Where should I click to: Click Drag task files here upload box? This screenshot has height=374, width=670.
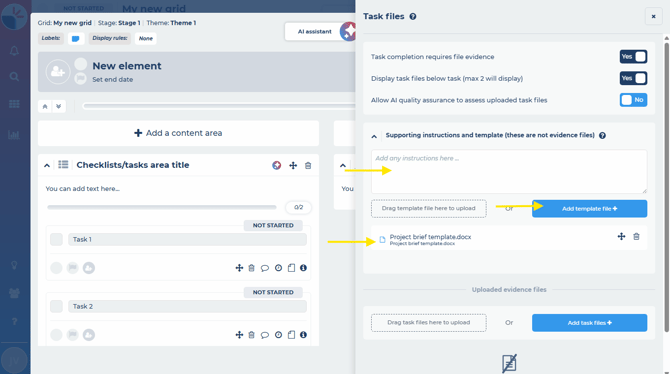pyautogui.click(x=429, y=323)
